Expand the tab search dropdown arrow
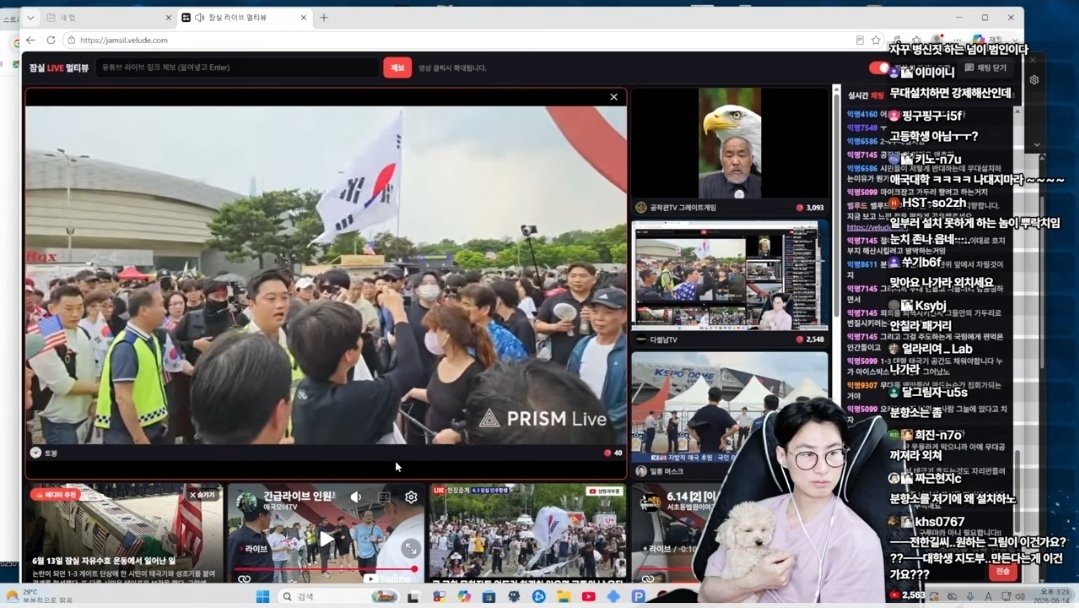The width and height of the screenshot is (1079, 608). 30,17
